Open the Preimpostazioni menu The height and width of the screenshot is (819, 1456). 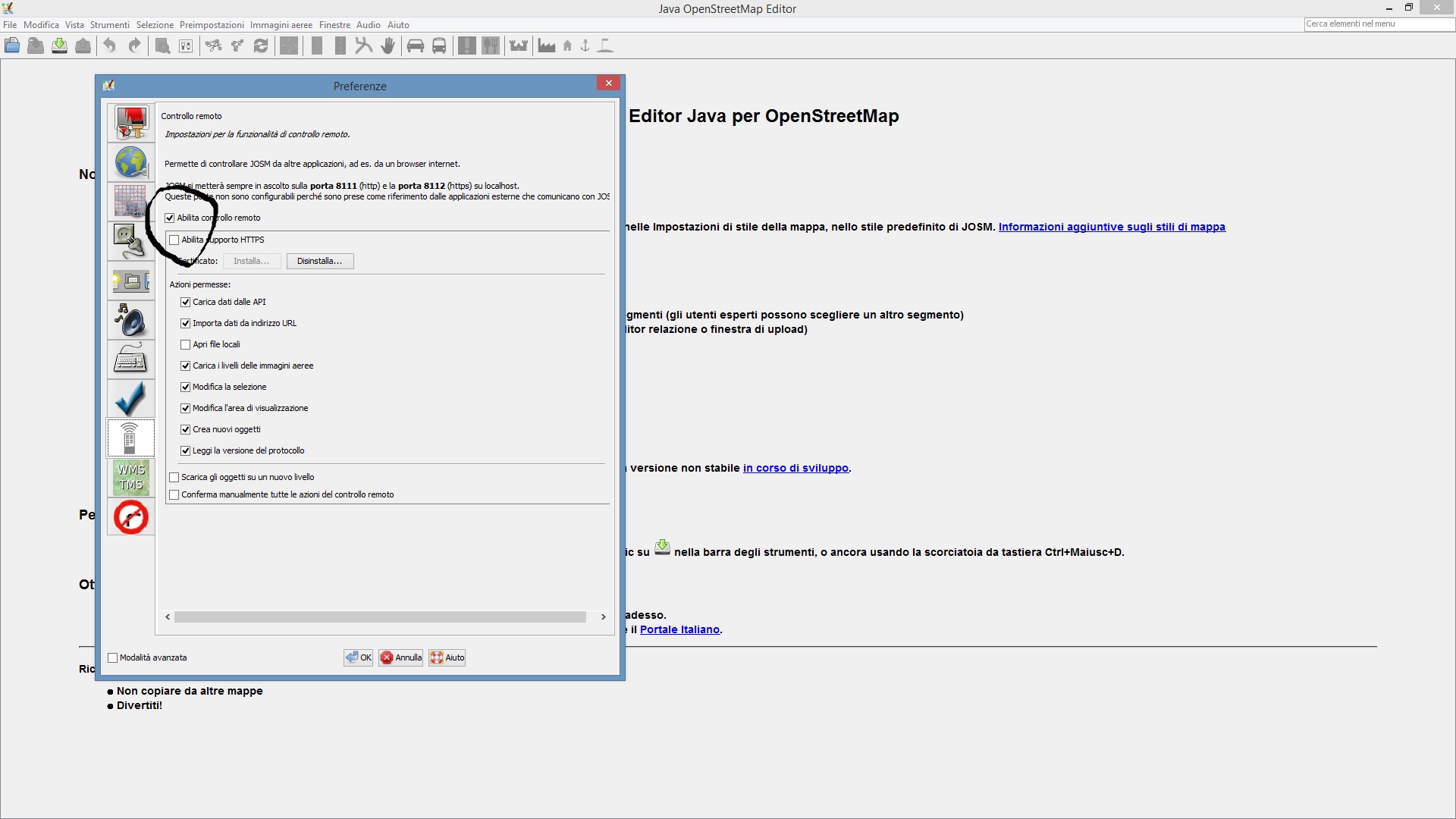pos(212,25)
